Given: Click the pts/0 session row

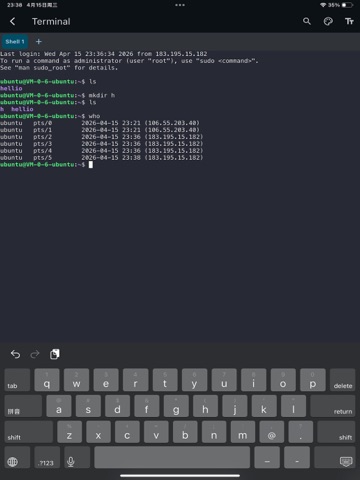Looking at the screenshot, I should pyautogui.click(x=100, y=123).
